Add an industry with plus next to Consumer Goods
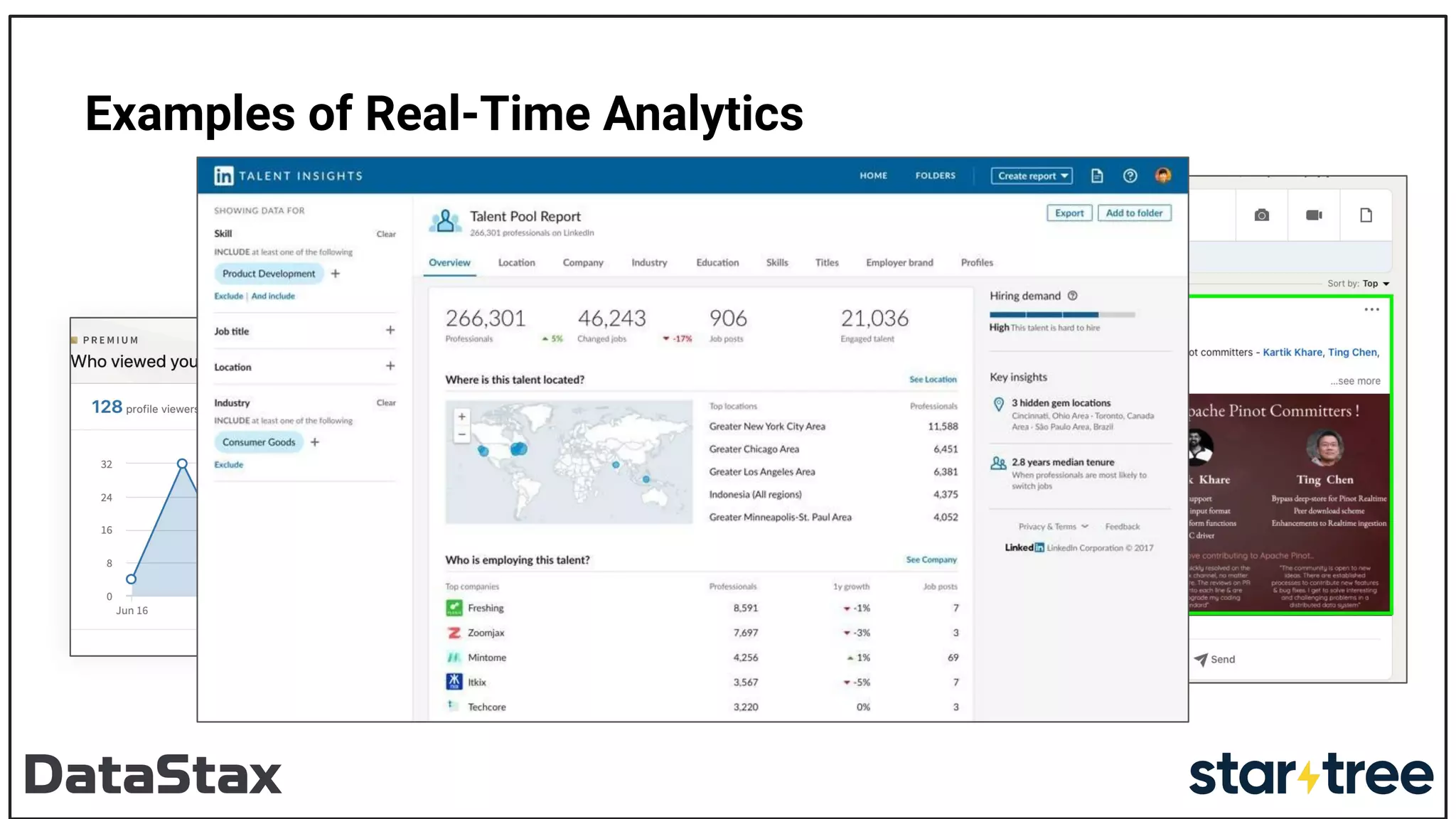The image size is (1456, 819). pyautogui.click(x=315, y=442)
